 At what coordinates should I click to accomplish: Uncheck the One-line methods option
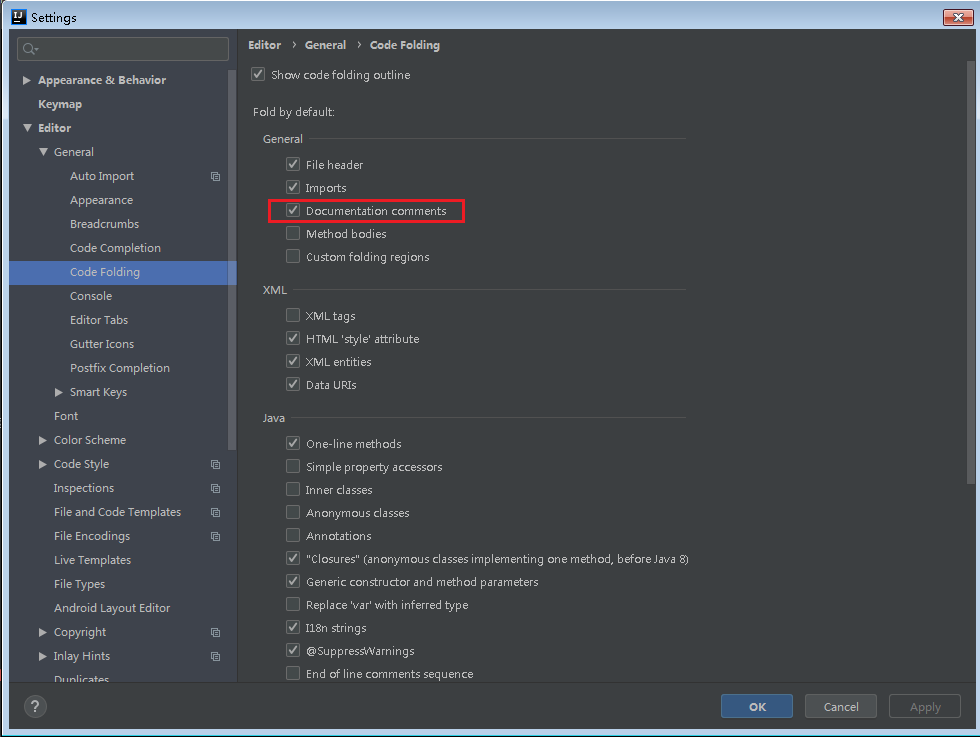293,443
